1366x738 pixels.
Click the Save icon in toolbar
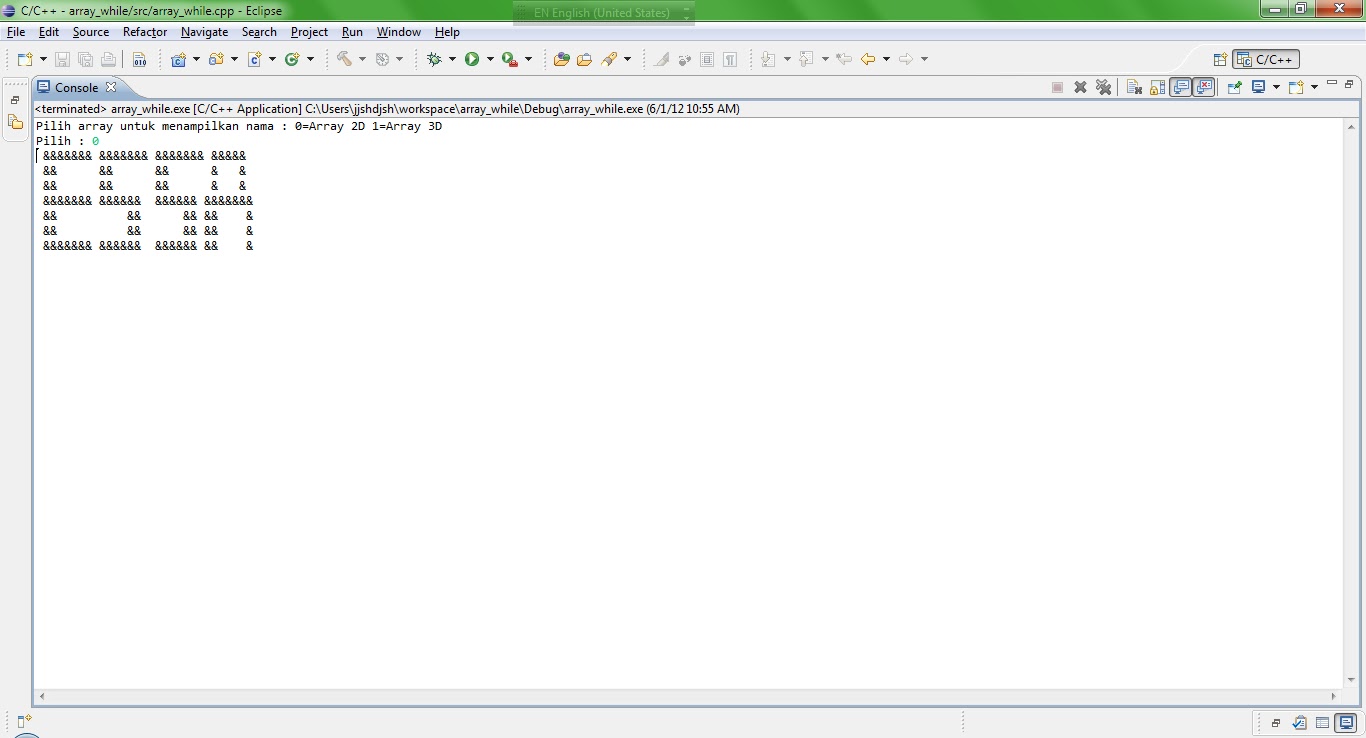coord(62,59)
